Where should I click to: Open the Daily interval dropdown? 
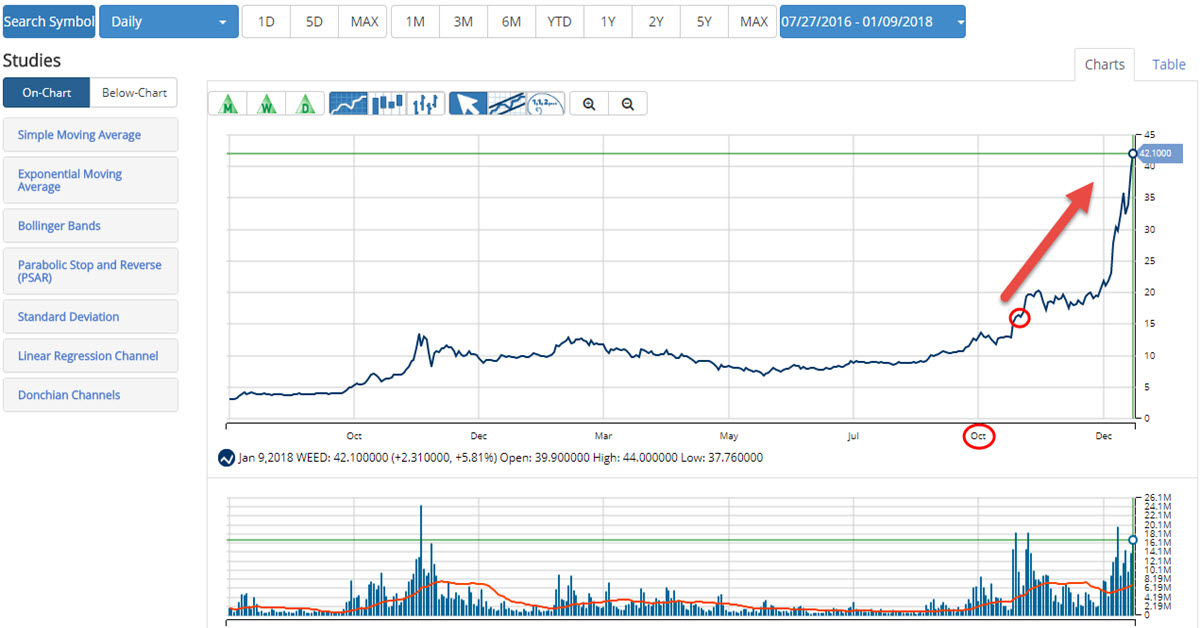(x=168, y=21)
